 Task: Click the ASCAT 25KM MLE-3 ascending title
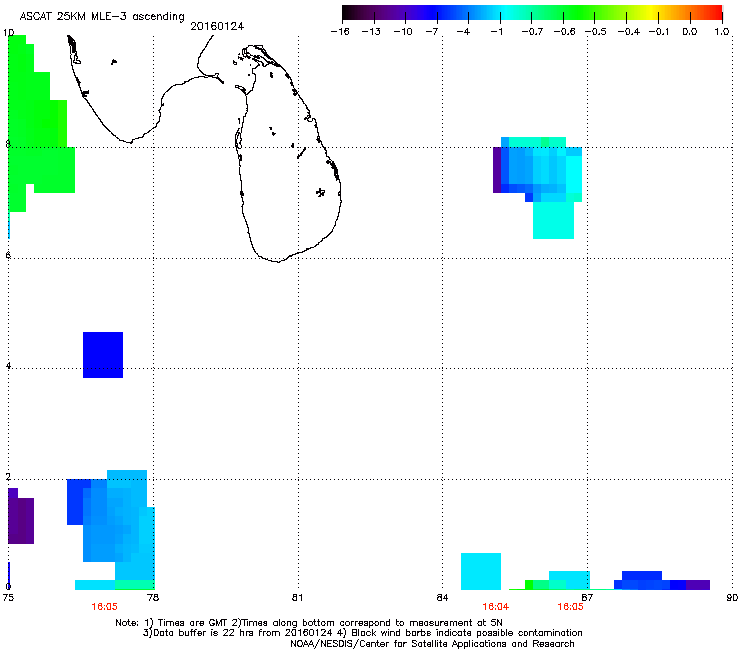(102, 16)
